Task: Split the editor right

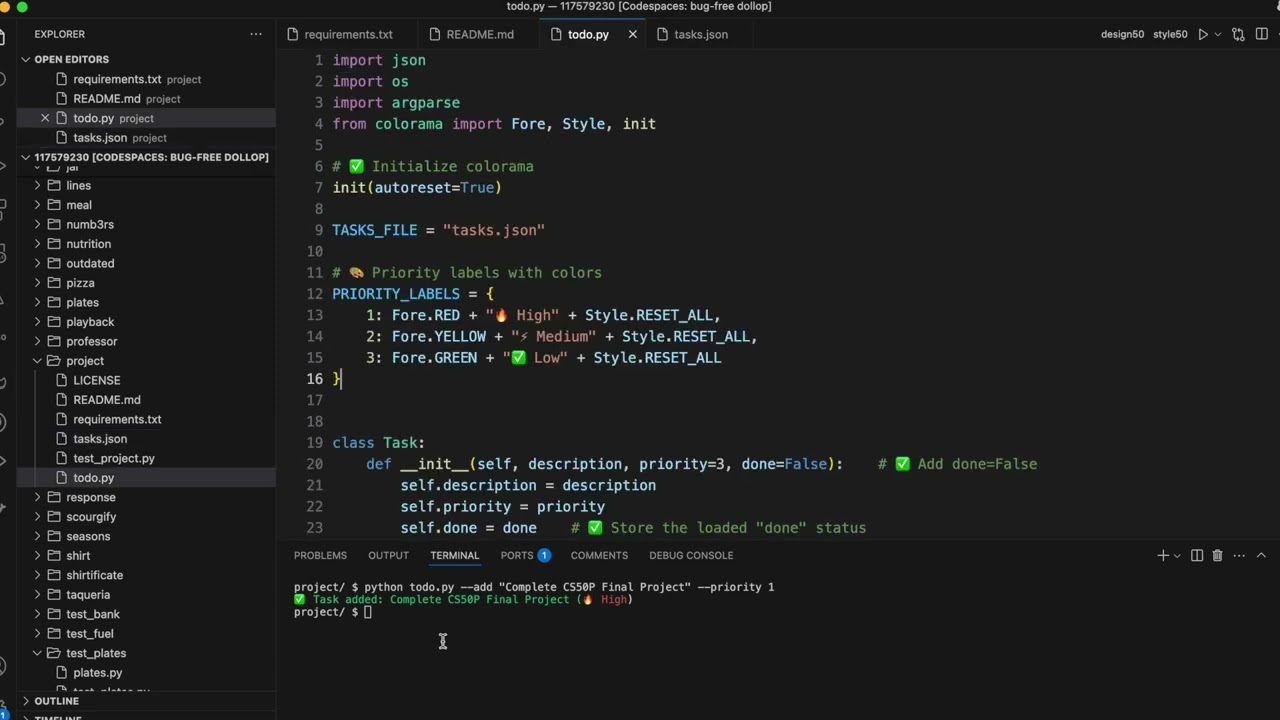Action: click(x=1261, y=34)
